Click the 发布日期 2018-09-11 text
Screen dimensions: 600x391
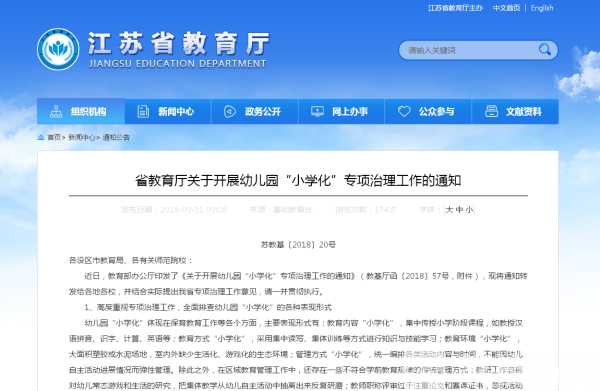pyautogui.click(x=174, y=210)
